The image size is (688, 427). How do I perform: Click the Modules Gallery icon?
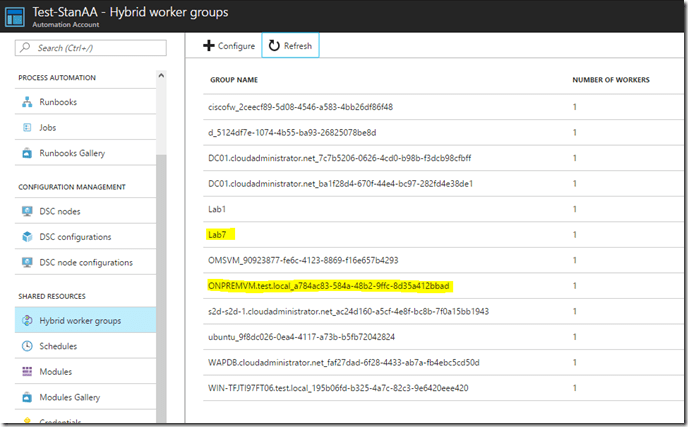tap(27, 397)
